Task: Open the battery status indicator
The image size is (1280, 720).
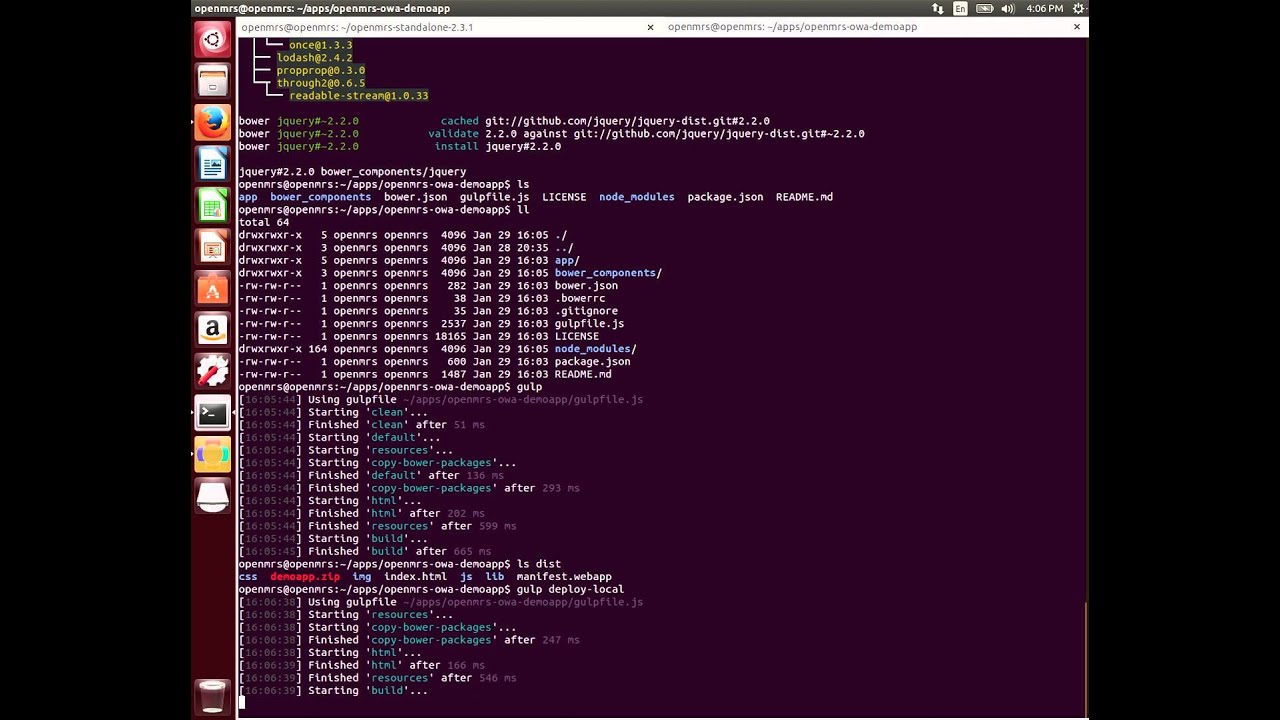Action: (984, 8)
